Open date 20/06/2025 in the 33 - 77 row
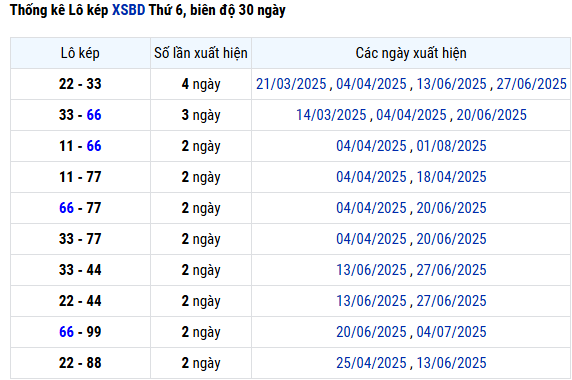Viewport: 572px width, 380px height. [x=451, y=239]
